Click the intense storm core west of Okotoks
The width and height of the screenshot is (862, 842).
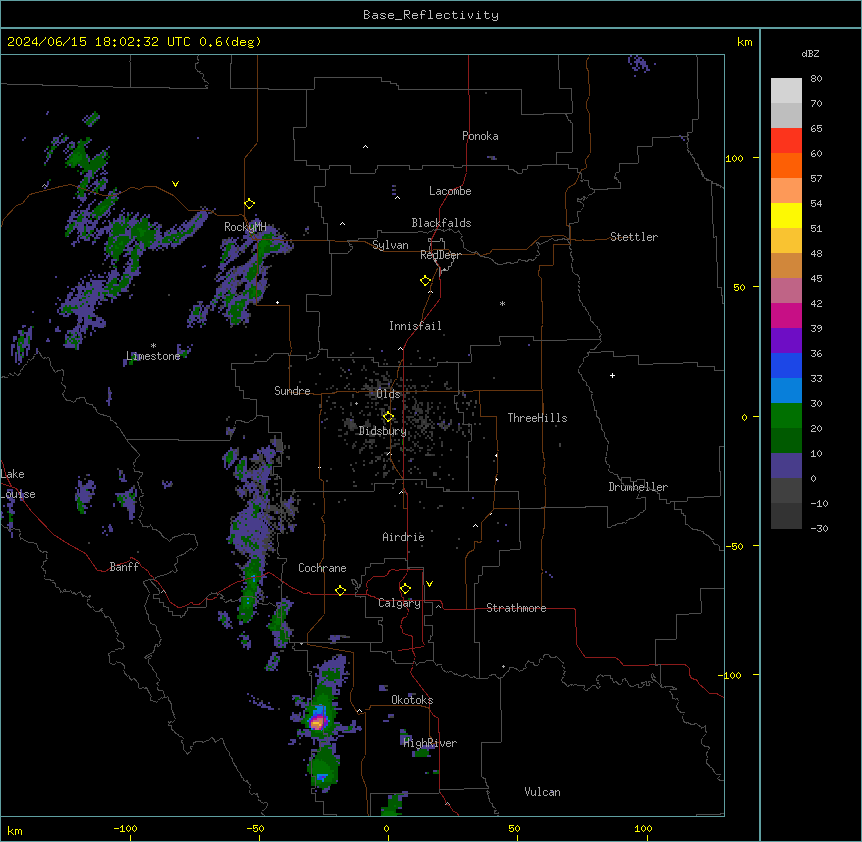click(x=317, y=723)
